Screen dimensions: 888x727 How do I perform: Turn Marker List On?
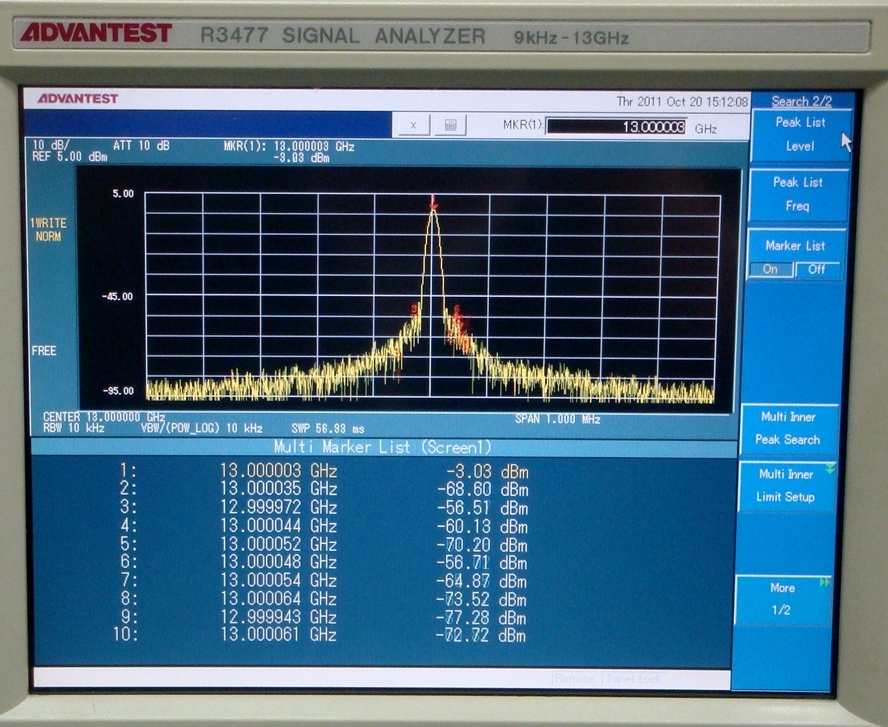click(770, 270)
